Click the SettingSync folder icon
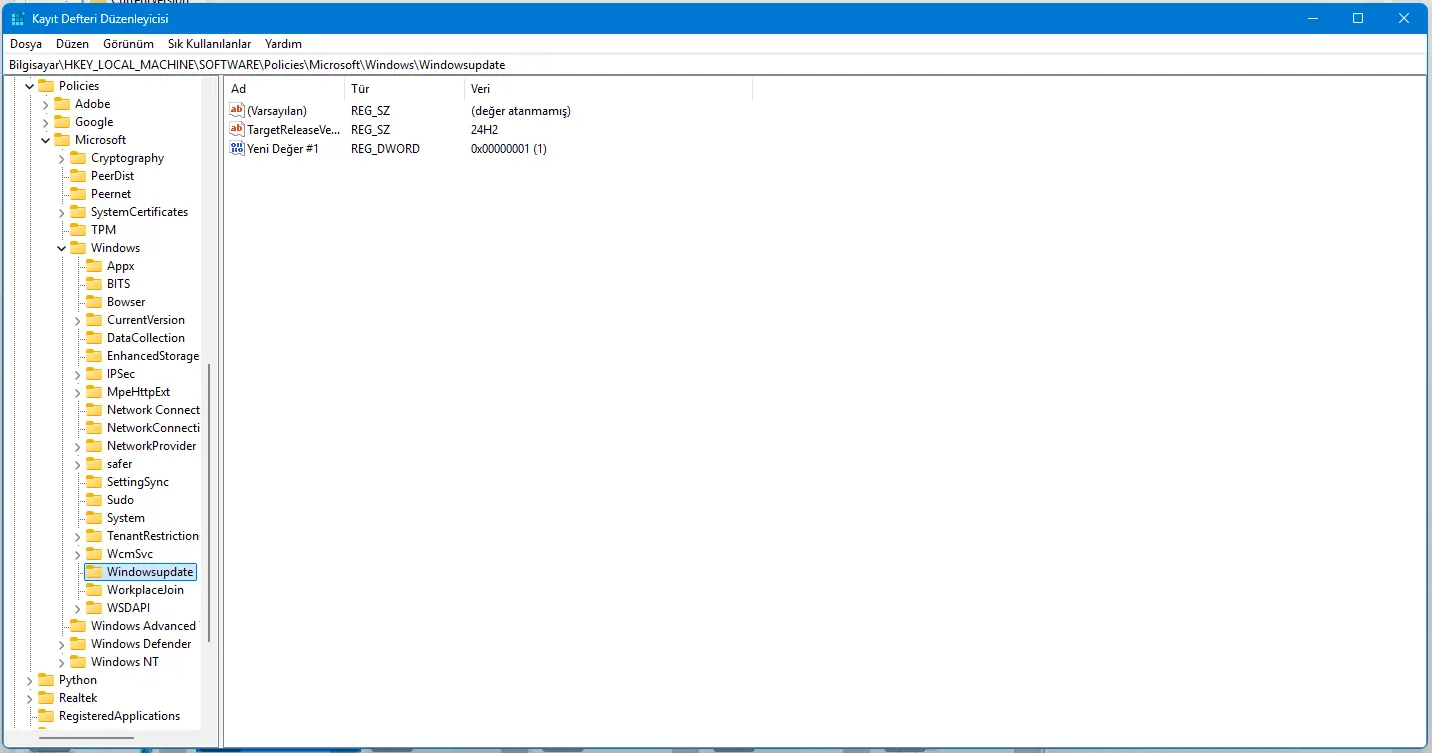 (x=94, y=482)
